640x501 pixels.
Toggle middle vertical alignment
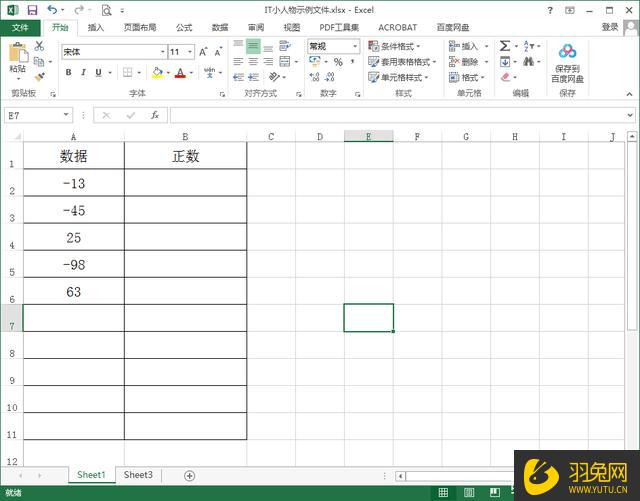(x=253, y=46)
